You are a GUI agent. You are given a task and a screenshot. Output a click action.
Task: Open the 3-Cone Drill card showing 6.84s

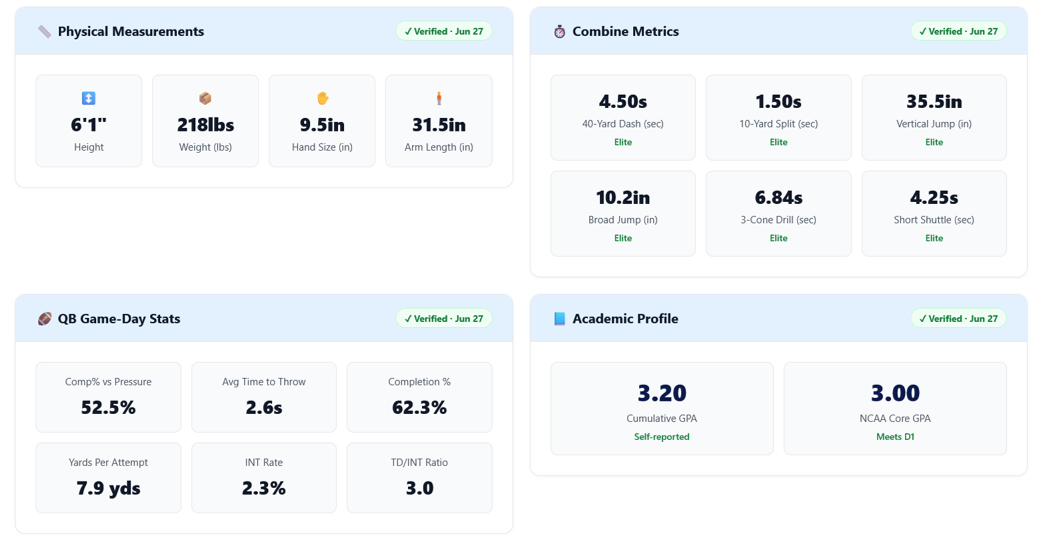point(778,214)
